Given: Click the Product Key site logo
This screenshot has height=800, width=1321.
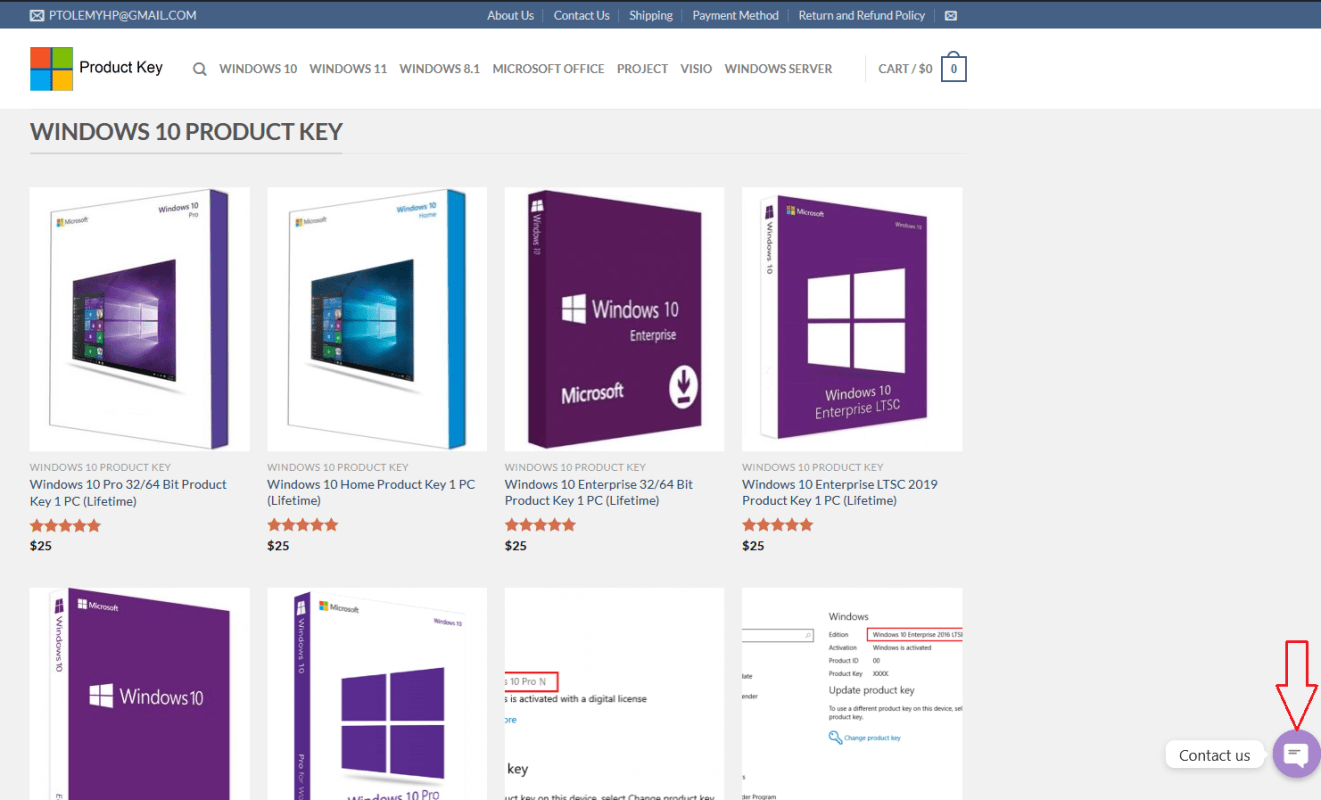Looking at the screenshot, I should pyautogui.click(x=96, y=68).
